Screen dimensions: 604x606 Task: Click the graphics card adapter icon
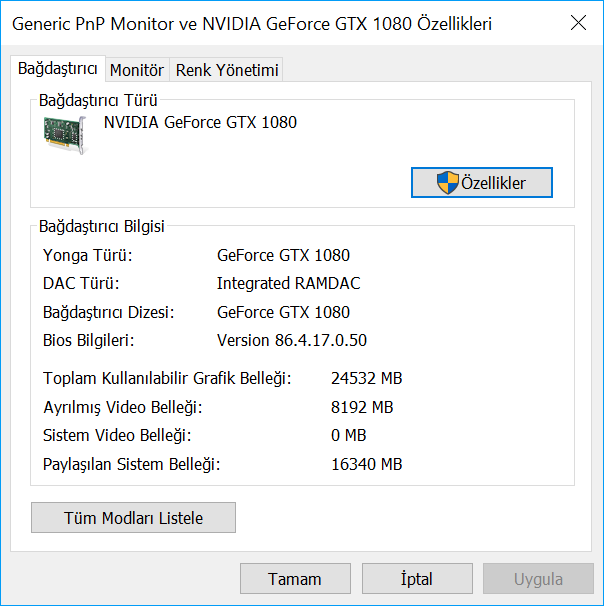pos(65,135)
